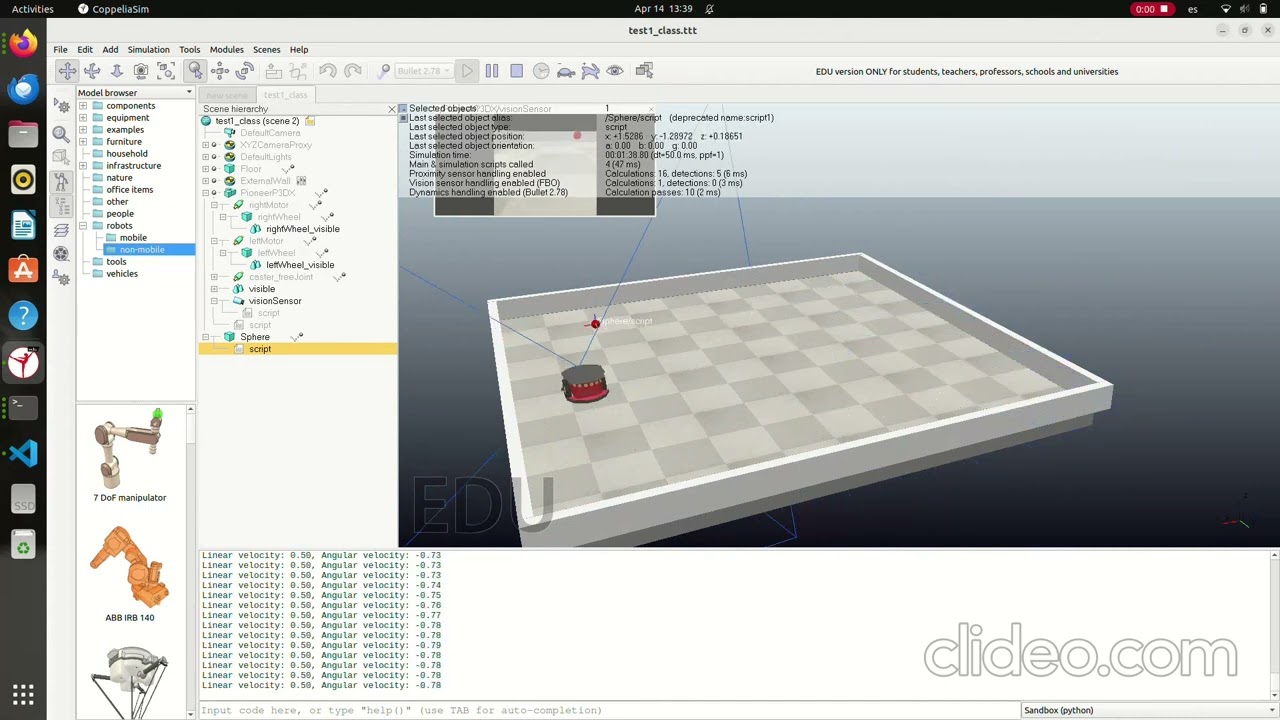
Task: Collapse the robots folder
Action: pyautogui.click(x=83, y=226)
